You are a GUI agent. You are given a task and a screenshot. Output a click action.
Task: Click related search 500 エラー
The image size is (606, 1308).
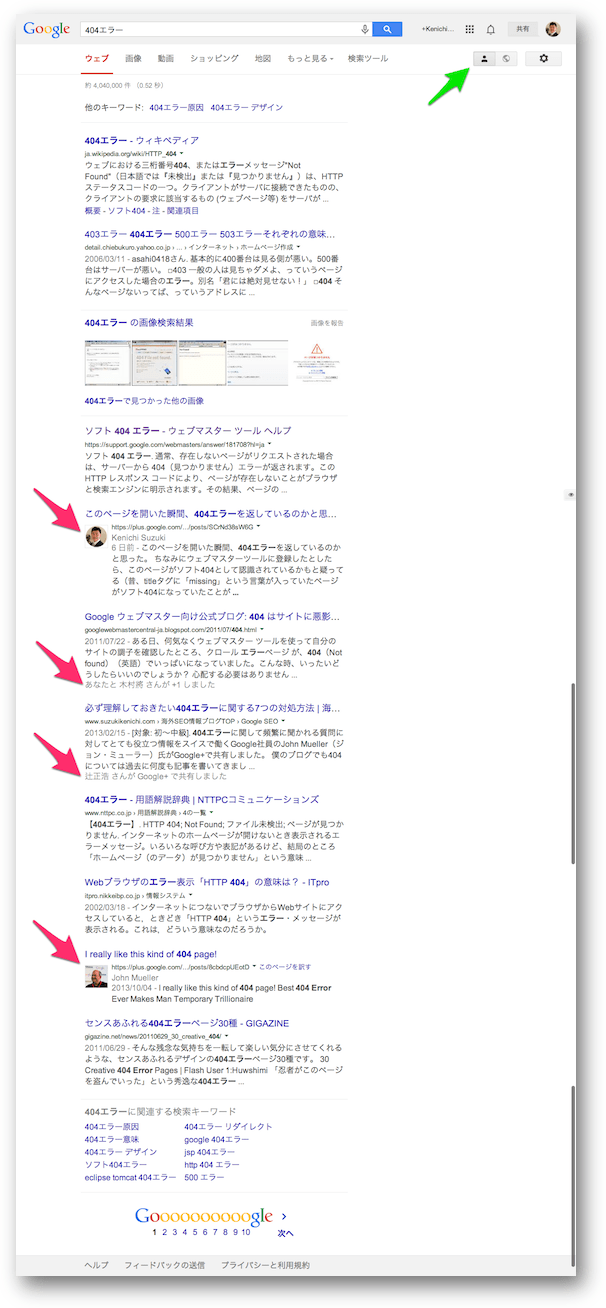[x=206, y=1178]
